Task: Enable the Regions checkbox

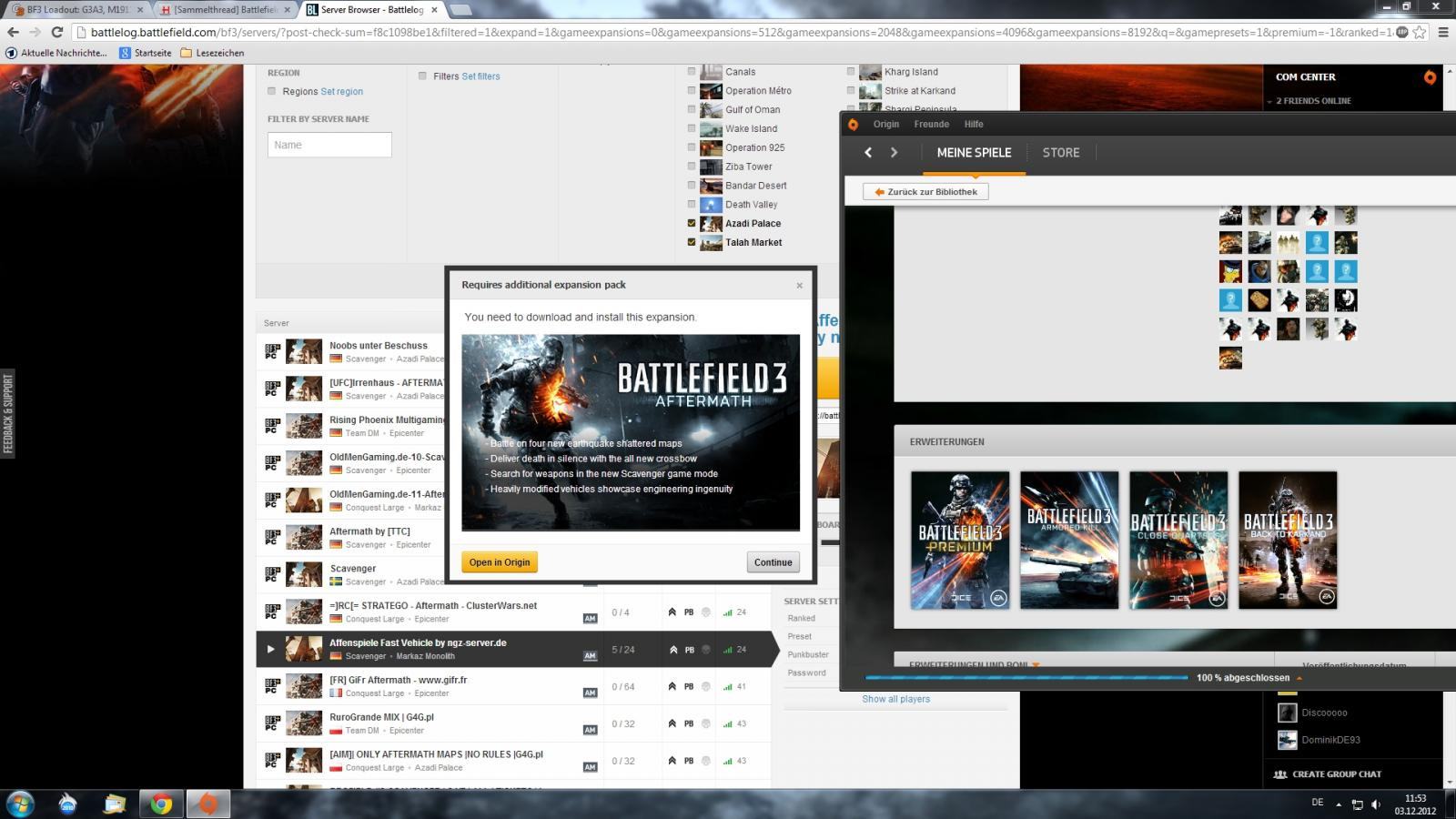Action: [271, 91]
